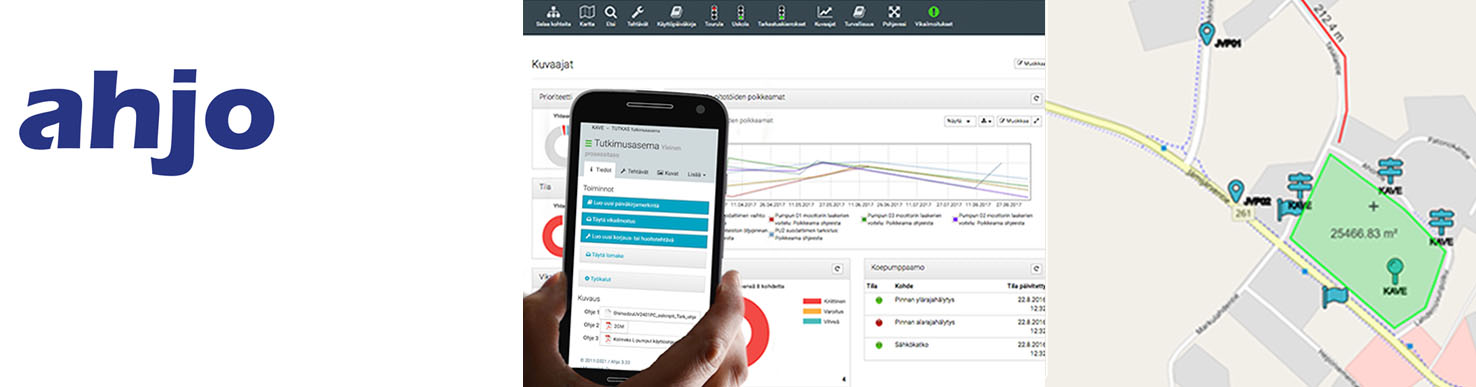Click the red Kriittinen legend swatch
The height and width of the screenshot is (387, 1476).
pos(810,299)
